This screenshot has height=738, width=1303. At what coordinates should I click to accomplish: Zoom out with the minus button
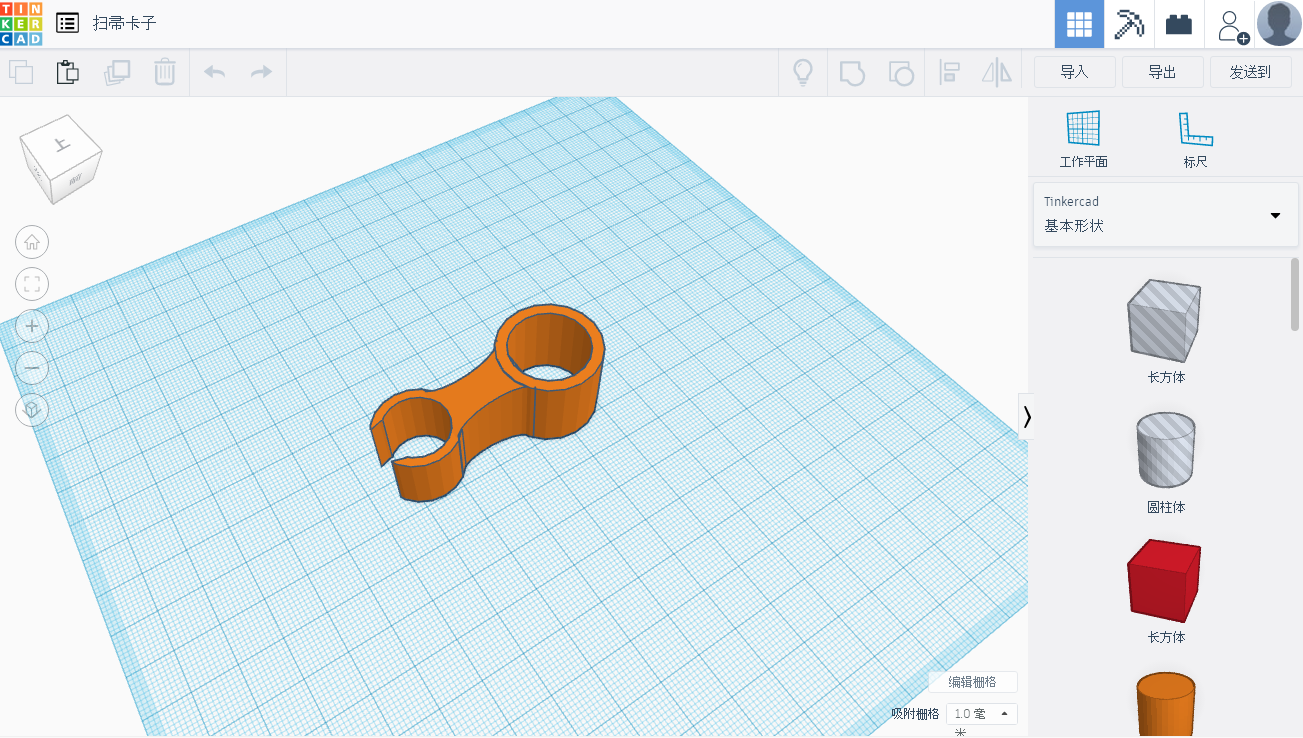pyautogui.click(x=32, y=368)
